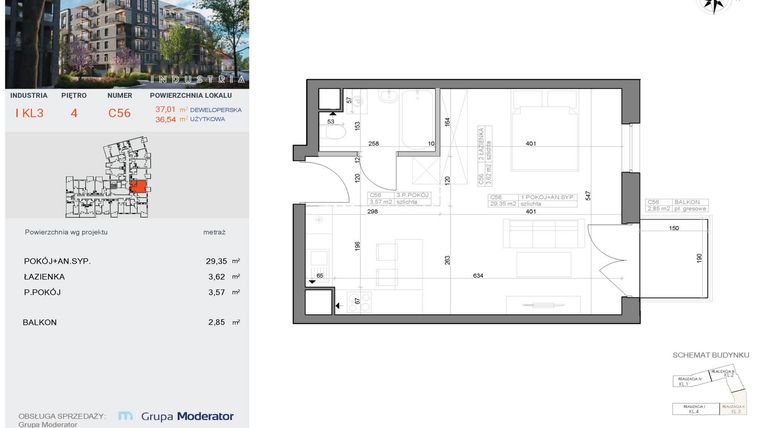Select the toilet symbol in the bathroom
The image size is (760, 428).
coord(334,131)
